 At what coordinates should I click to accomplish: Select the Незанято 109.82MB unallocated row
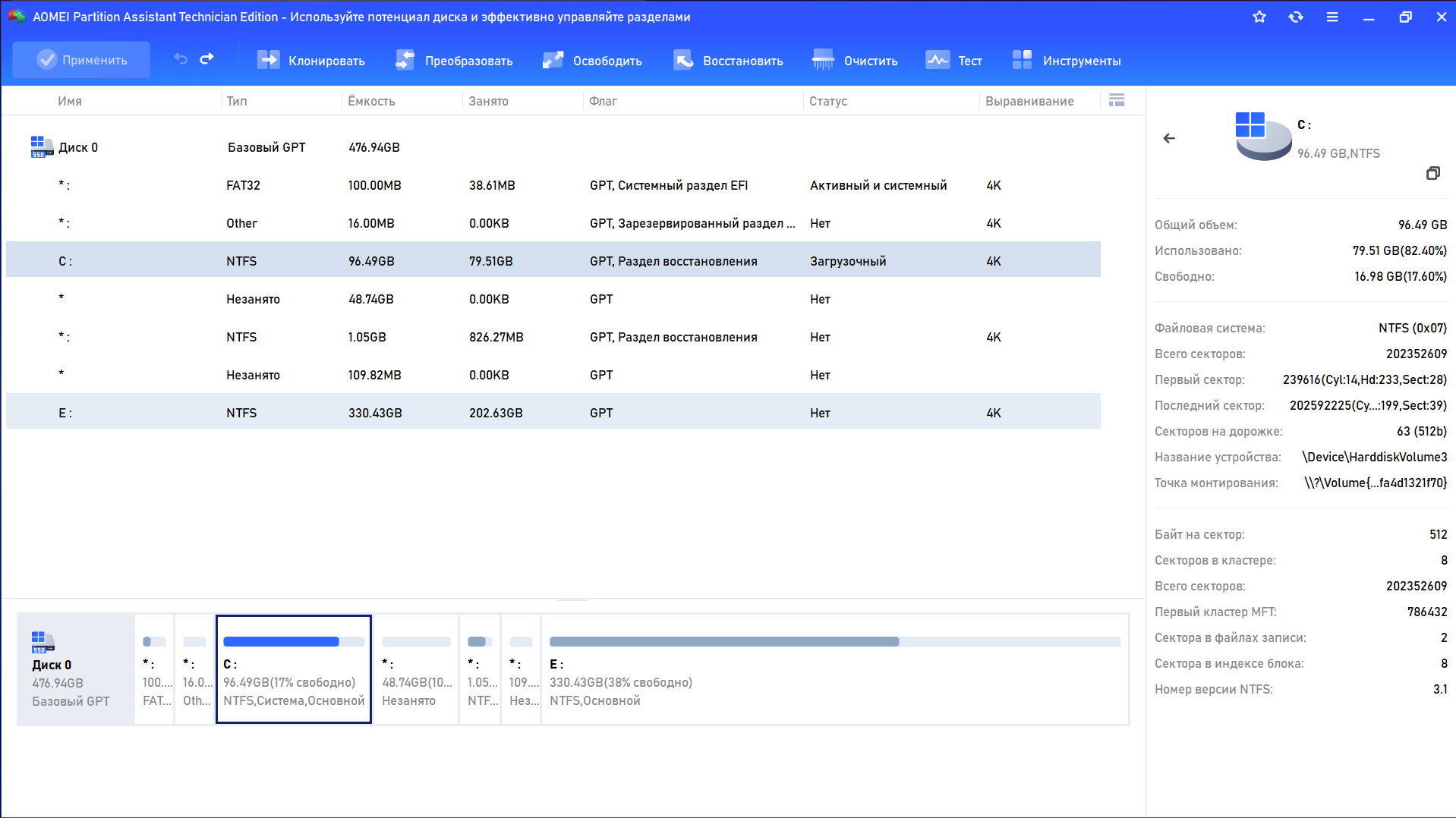pos(553,375)
